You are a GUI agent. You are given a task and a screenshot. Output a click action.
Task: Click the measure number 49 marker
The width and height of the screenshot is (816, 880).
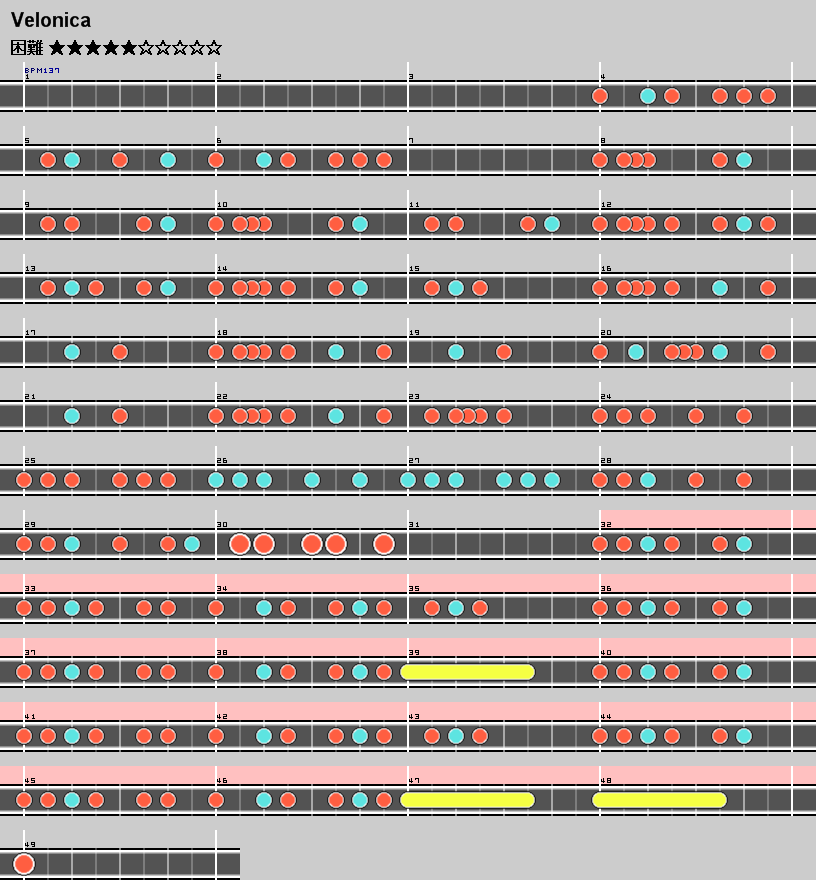[30, 845]
